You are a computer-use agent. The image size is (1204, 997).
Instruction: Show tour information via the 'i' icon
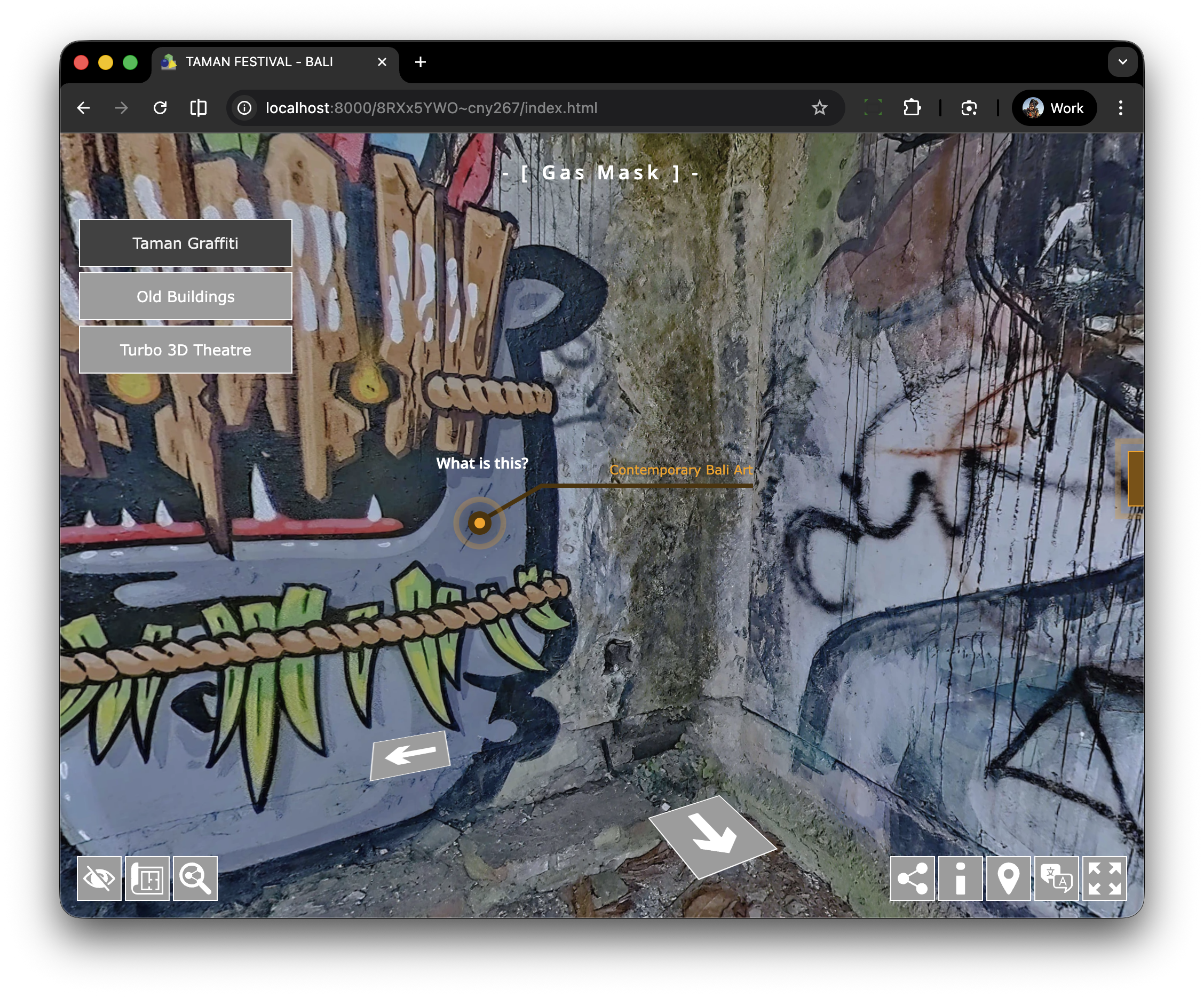point(960,879)
